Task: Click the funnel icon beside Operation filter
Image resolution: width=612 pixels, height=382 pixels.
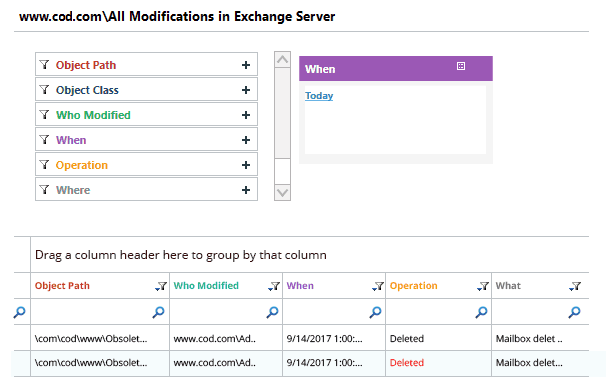Action: 44,164
